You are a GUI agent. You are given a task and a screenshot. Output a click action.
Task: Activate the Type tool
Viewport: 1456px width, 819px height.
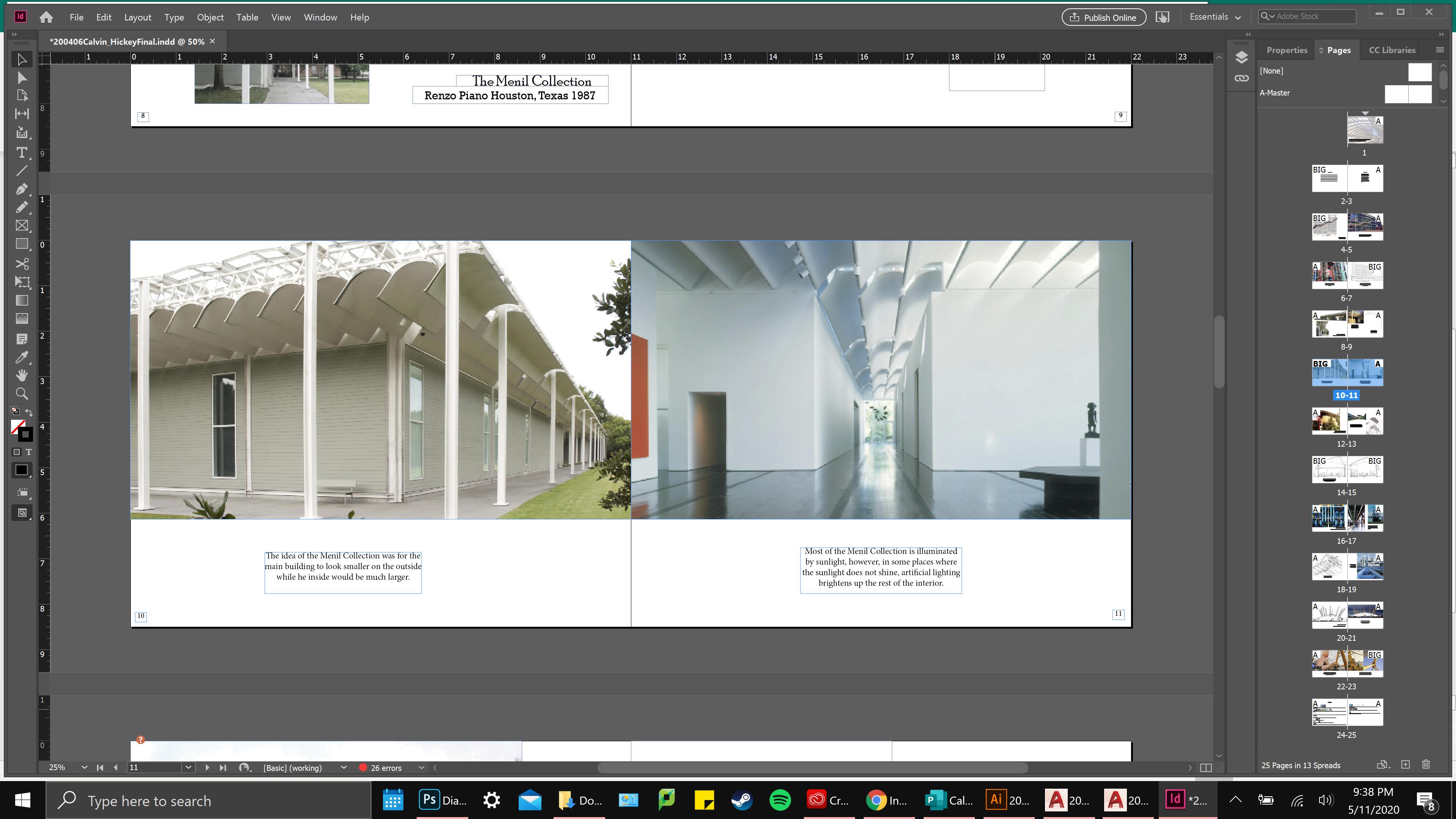click(x=22, y=152)
